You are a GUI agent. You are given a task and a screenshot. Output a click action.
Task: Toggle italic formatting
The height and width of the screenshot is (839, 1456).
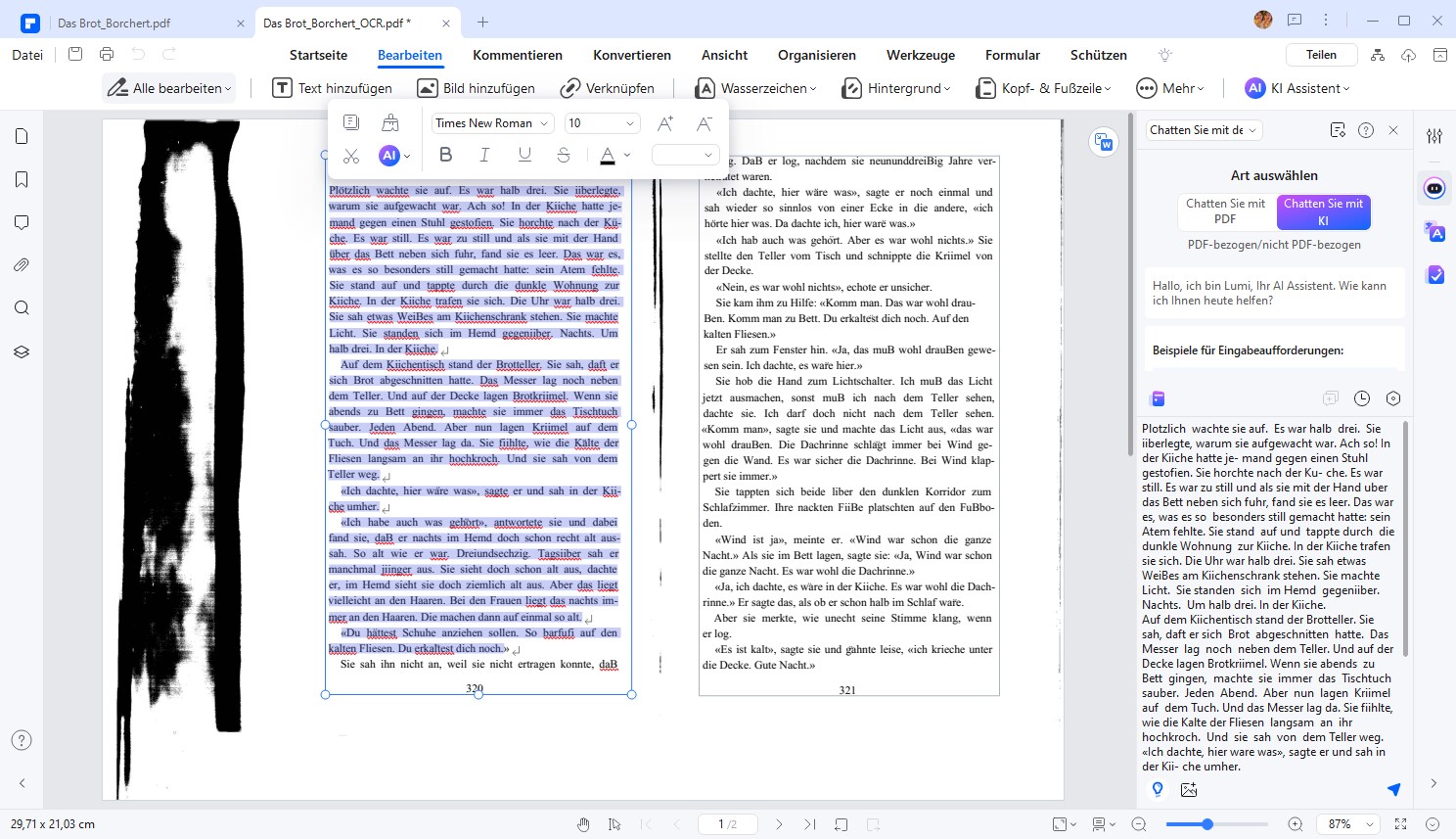point(484,155)
